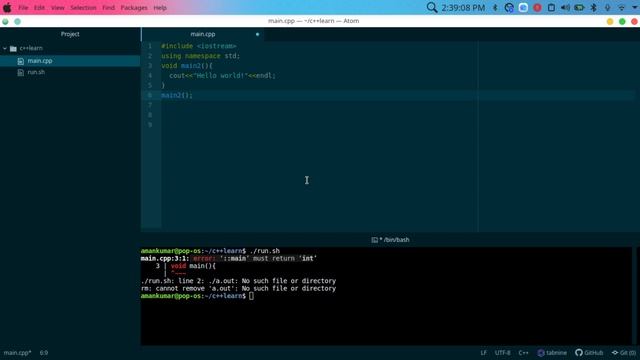Open the View menu
640x360 pixels.
pyautogui.click(x=58, y=8)
